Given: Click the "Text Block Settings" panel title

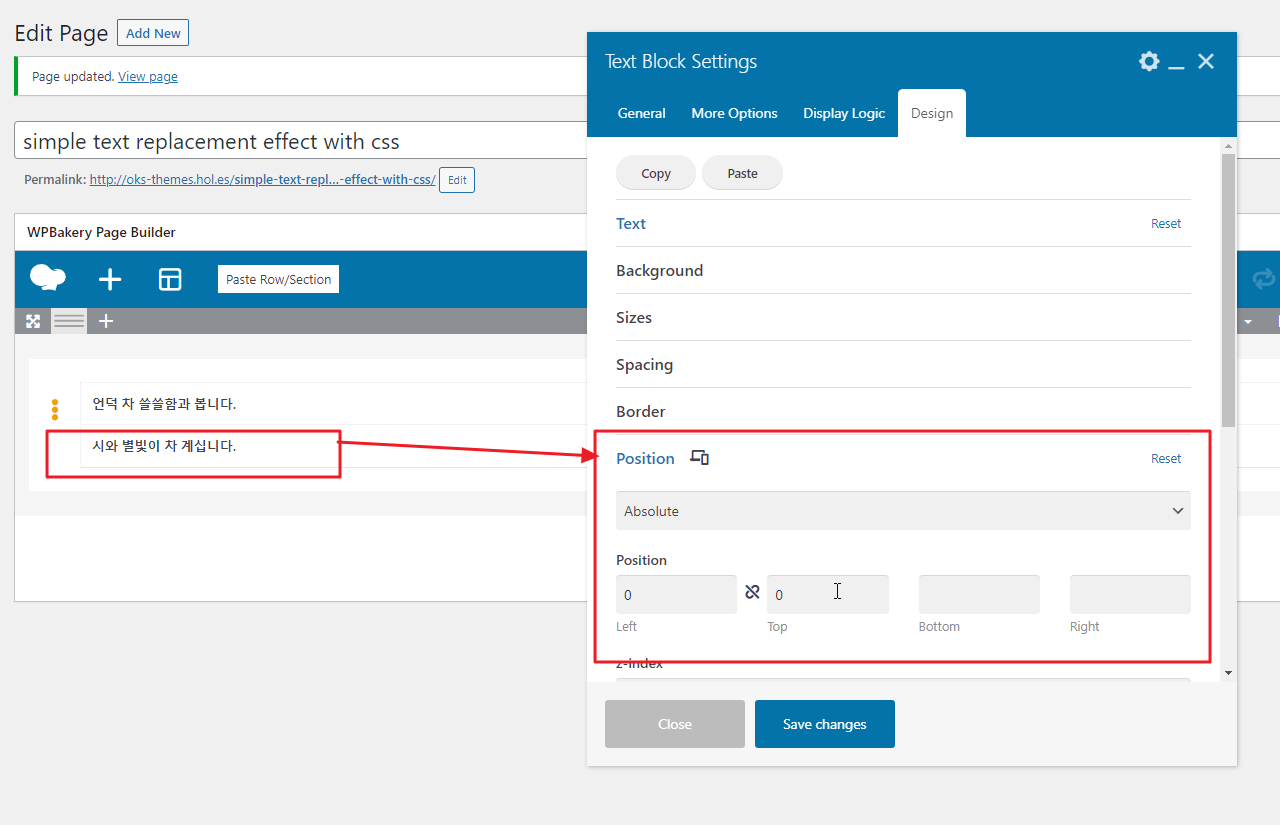Looking at the screenshot, I should pyautogui.click(x=681, y=61).
